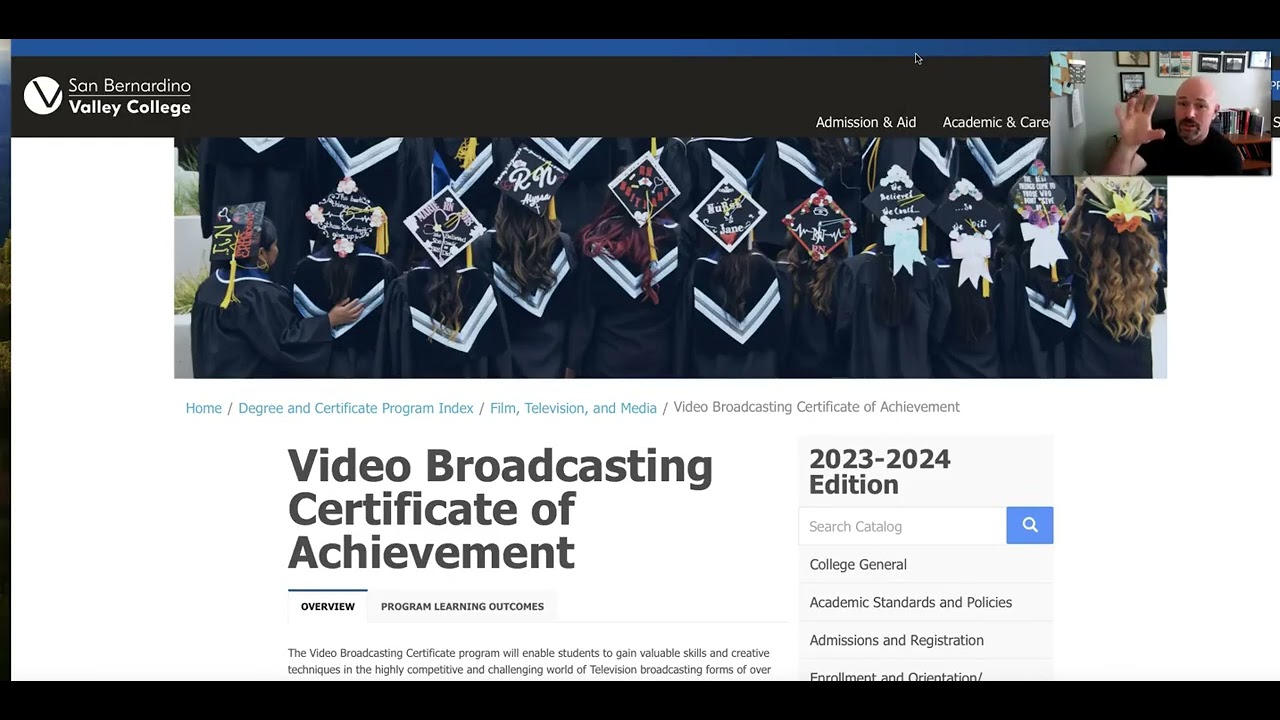The image size is (1280, 720).
Task: Open Film, Television, and Media breadcrumb
Action: tap(573, 408)
